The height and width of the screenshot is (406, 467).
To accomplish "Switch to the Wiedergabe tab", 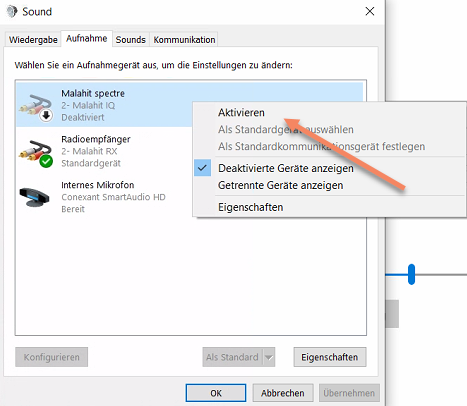I will 33,40.
